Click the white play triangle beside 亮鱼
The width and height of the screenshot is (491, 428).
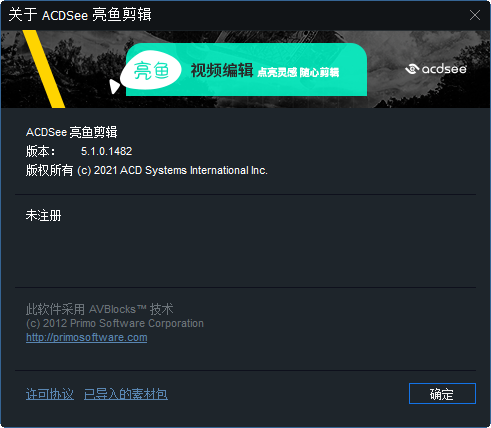coord(114,86)
